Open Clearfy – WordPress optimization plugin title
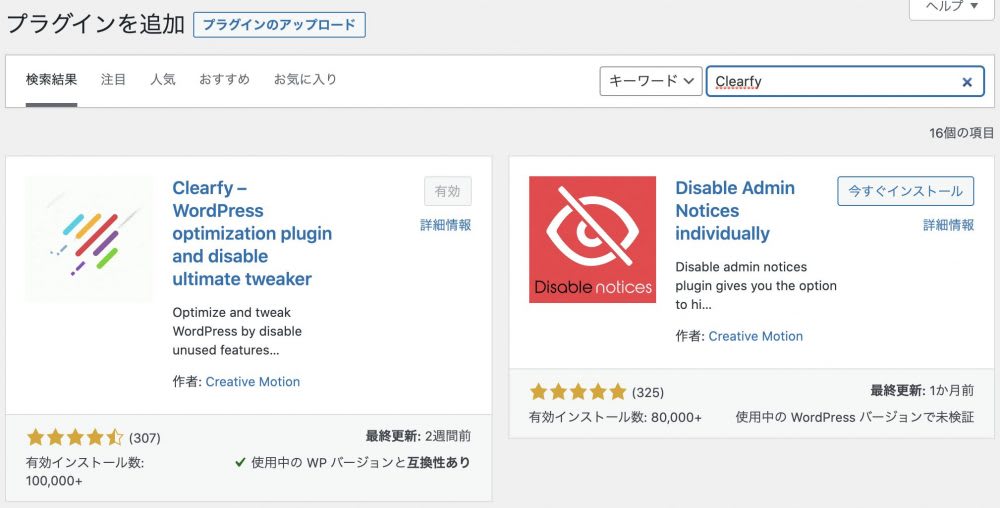1000x508 pixels. [252, 233]
